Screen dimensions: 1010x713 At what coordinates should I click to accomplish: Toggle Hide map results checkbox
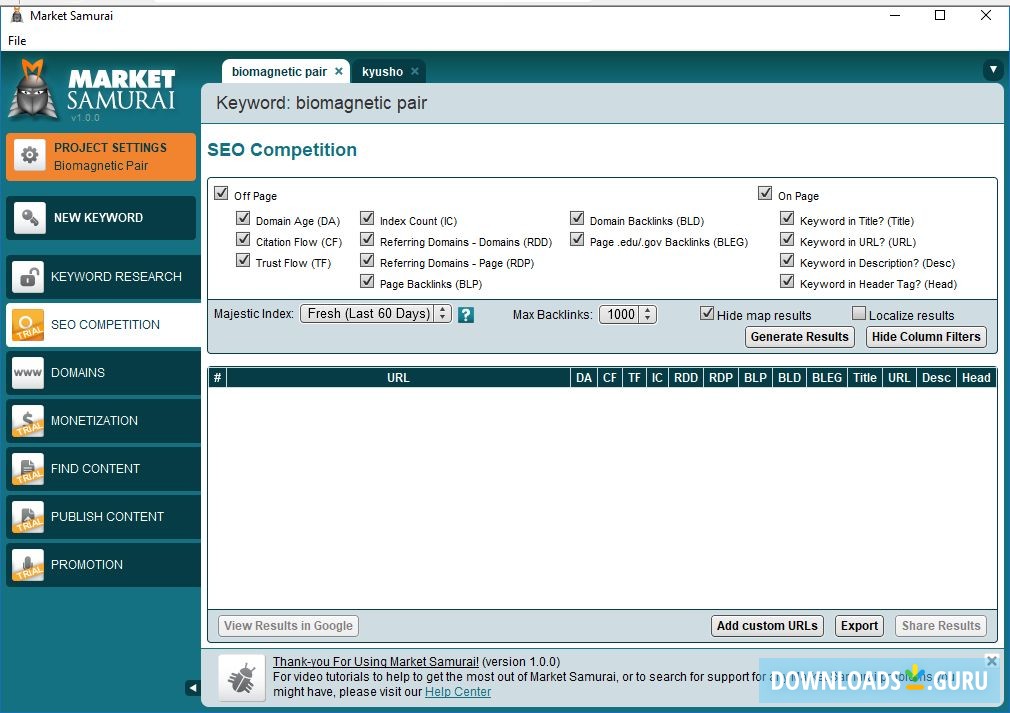[707, 313]
